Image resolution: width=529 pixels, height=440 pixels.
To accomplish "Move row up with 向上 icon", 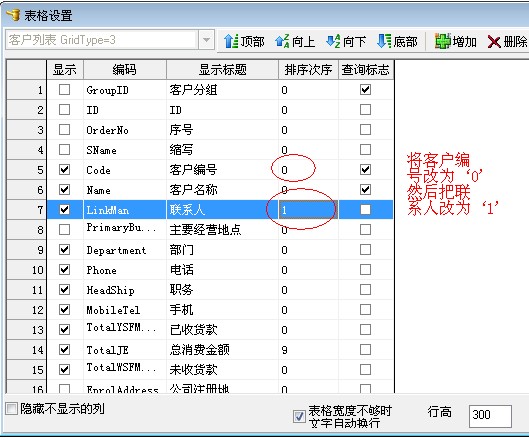I will (x=282, y=41).
